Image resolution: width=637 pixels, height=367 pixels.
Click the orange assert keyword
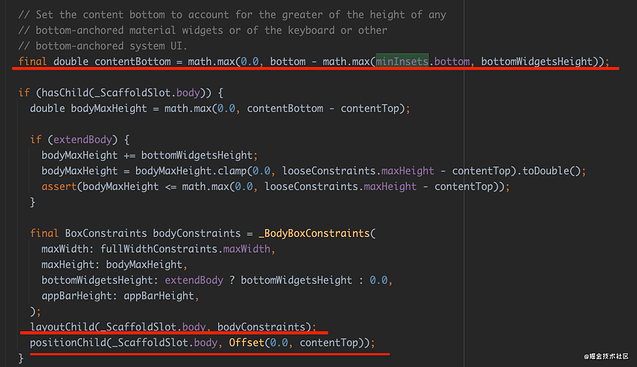(x=59, y=187)
